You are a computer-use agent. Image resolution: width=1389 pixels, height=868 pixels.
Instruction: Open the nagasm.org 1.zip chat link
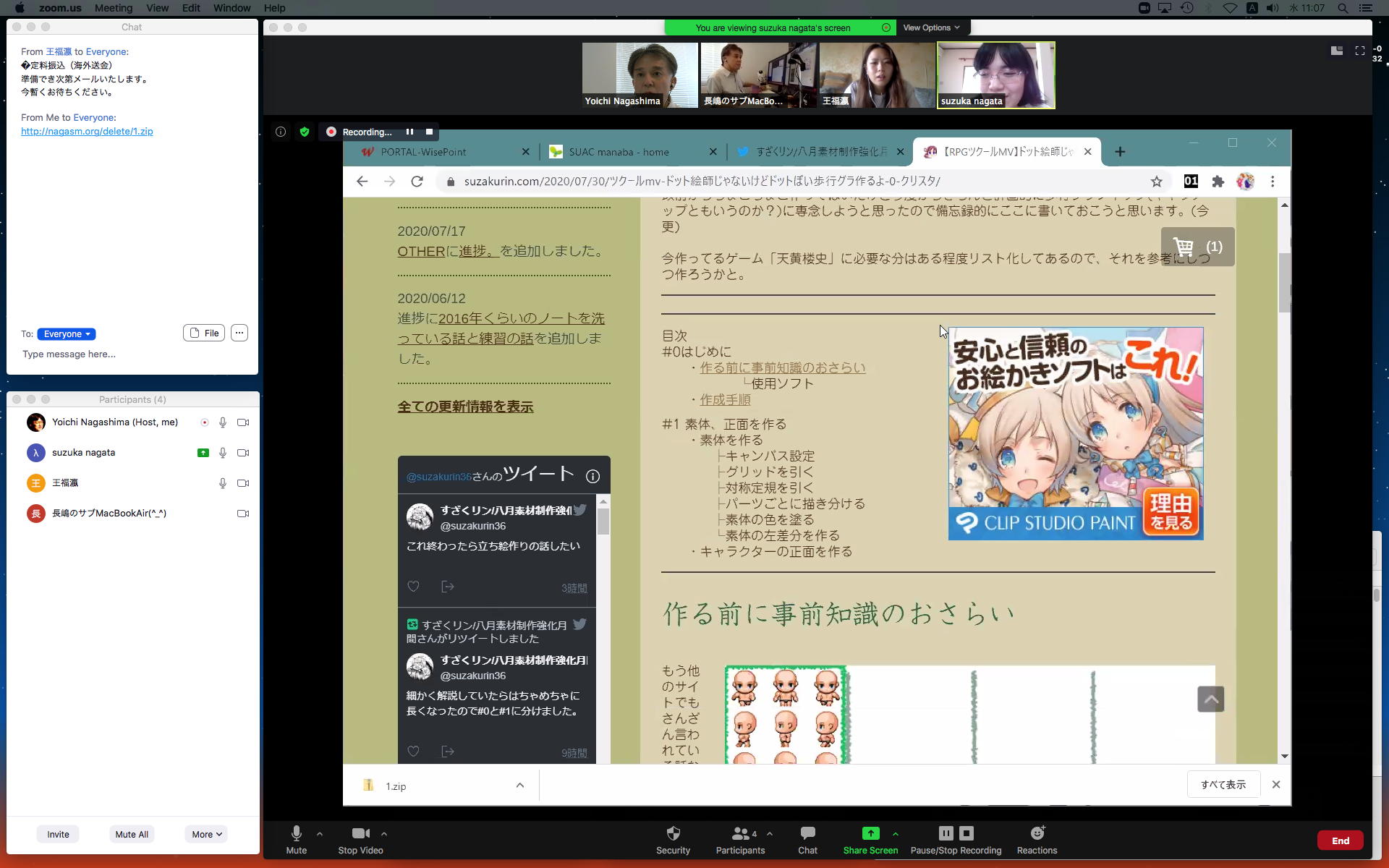coord(87,131)
